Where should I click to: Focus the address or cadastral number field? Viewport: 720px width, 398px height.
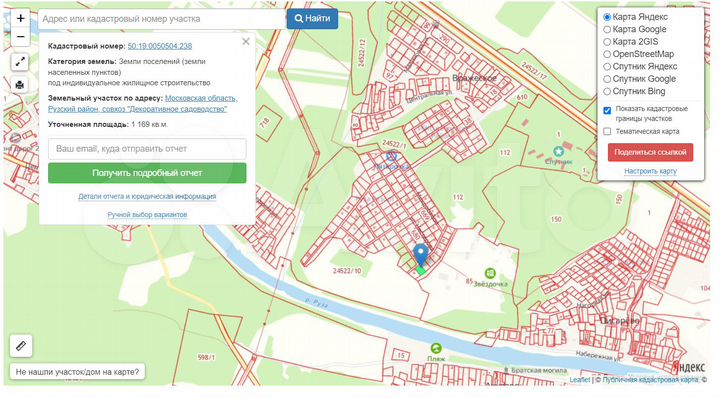(x=162, y=19)
